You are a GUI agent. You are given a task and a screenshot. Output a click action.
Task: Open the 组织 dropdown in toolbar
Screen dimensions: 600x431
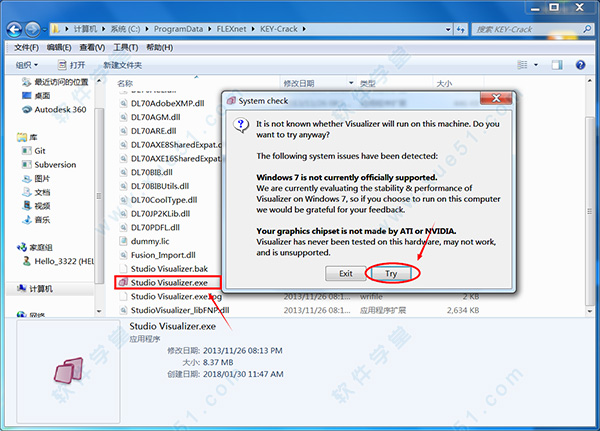(x=27, y=65)
